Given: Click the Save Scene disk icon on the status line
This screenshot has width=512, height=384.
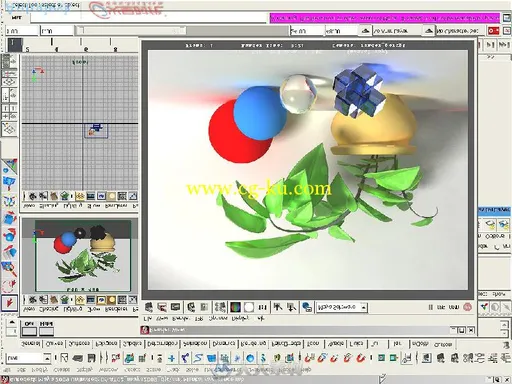Looking at the screenshot, I should [x=91, y=358].
